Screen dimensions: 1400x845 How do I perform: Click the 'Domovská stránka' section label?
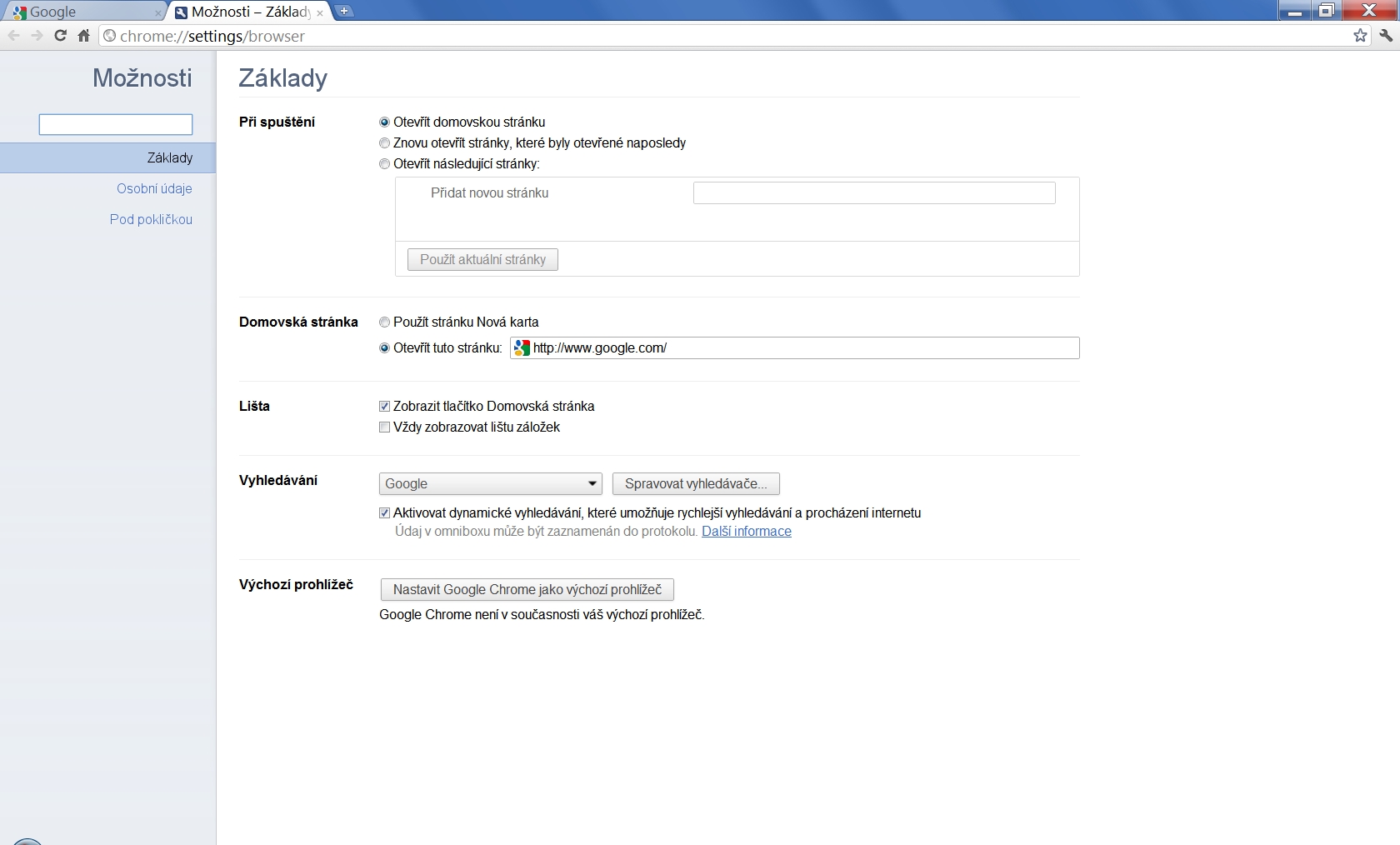tap(298, 322)
